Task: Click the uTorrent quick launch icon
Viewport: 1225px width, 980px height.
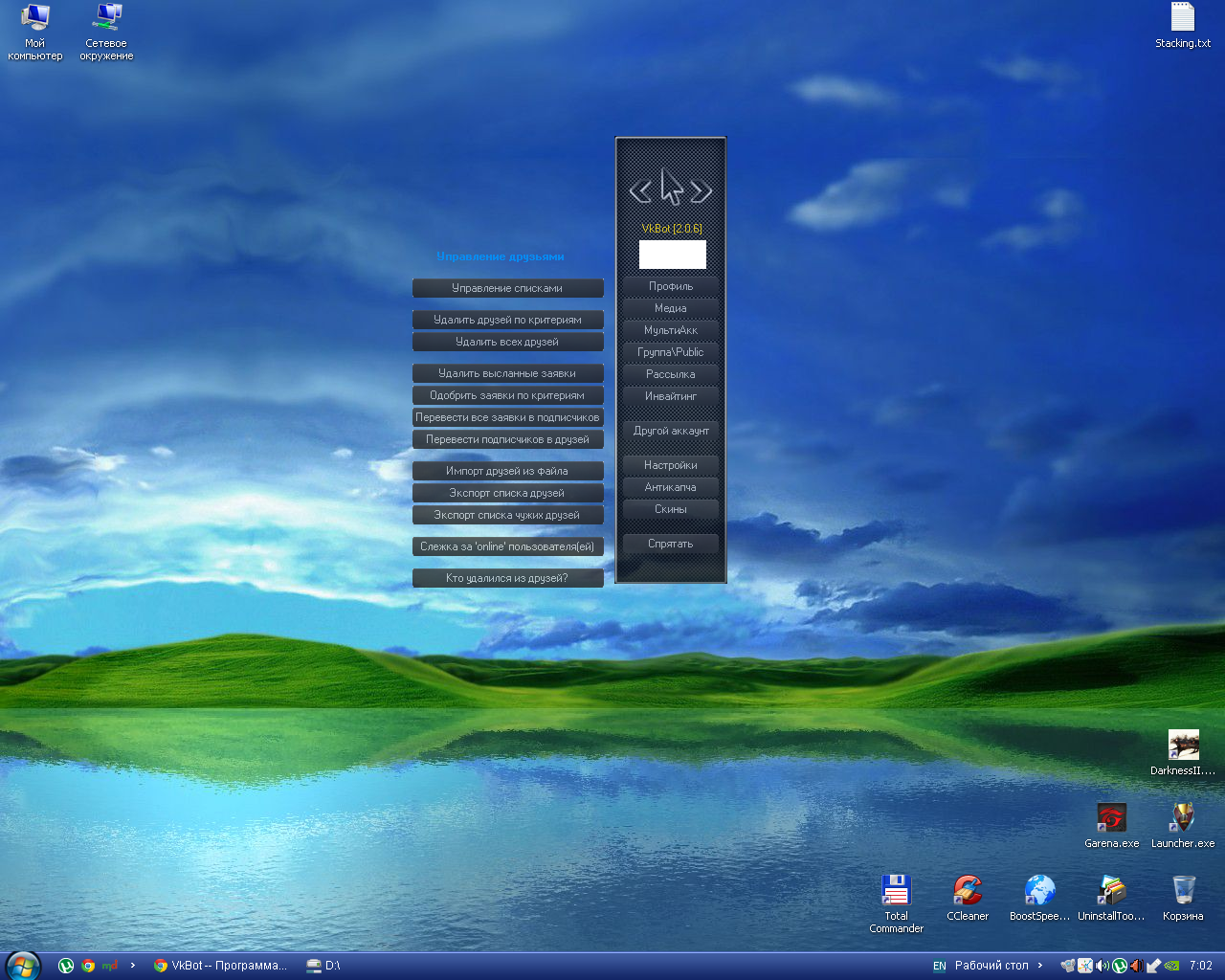Action: pos(66,966)
